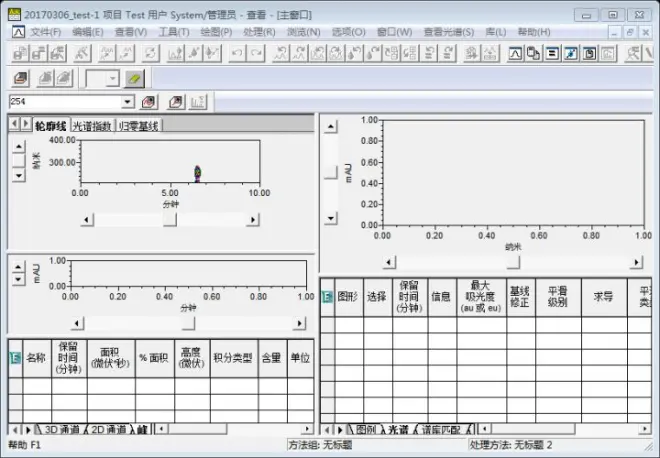
Task: Switch to the 轮廓线 tab
Action: 51,125
